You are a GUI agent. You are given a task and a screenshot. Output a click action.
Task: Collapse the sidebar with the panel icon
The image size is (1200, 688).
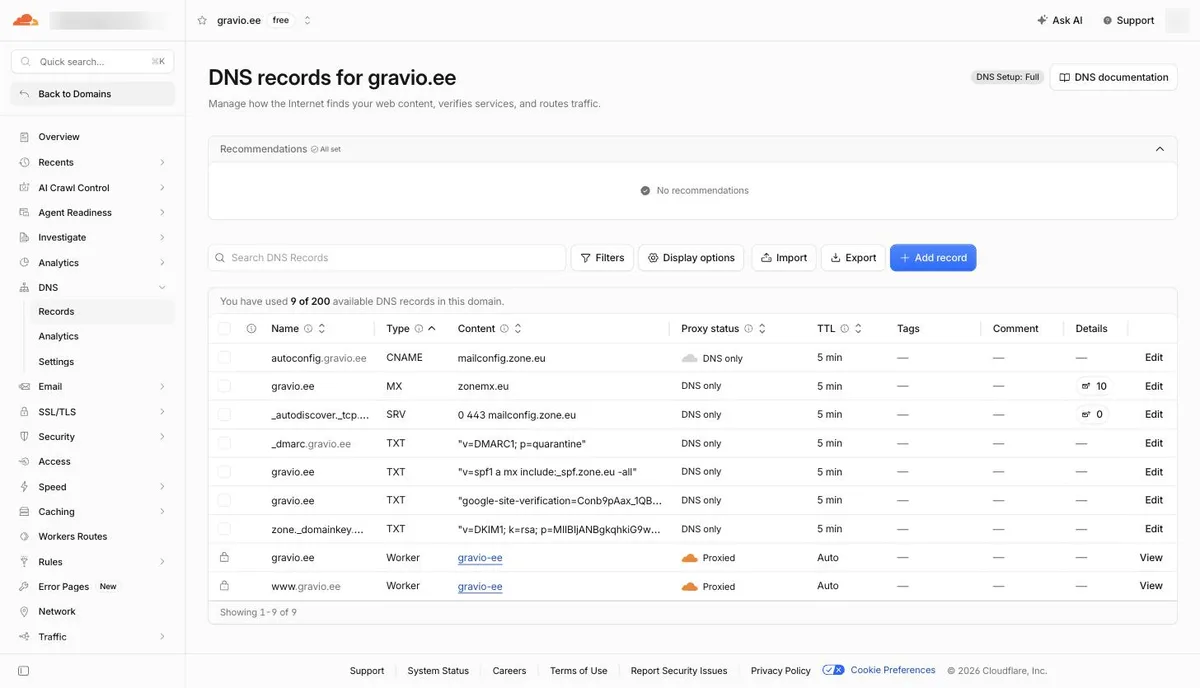(x=24, y=671)
